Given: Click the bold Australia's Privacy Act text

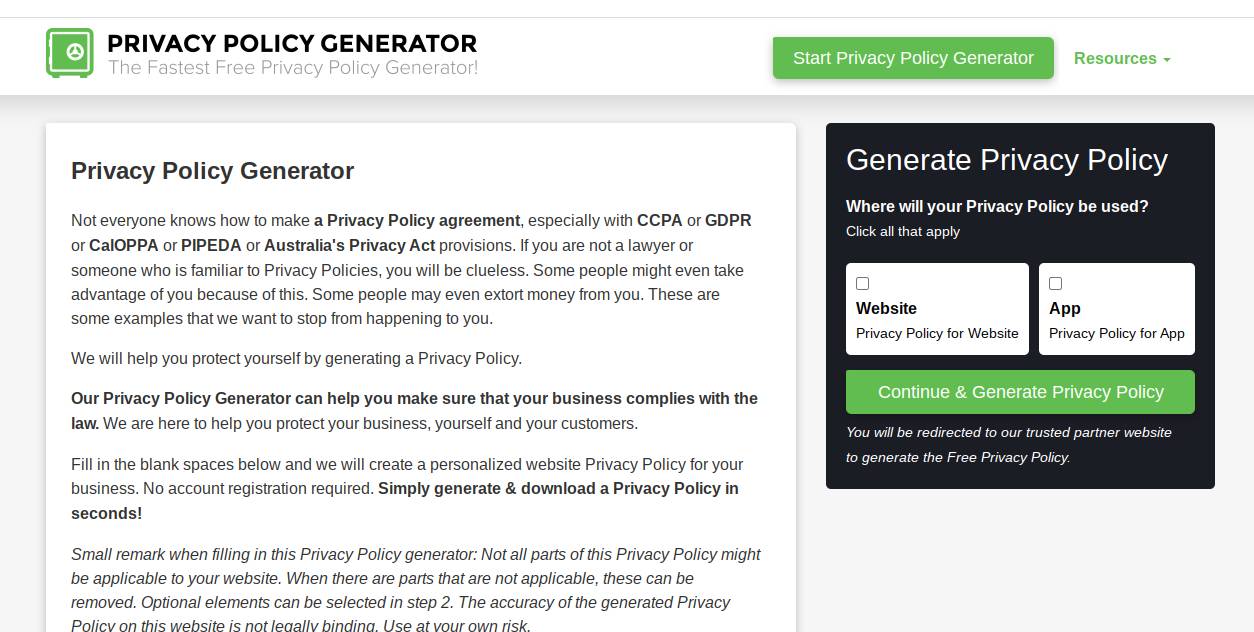Looking at the screenshot, I should click(349, 246).
